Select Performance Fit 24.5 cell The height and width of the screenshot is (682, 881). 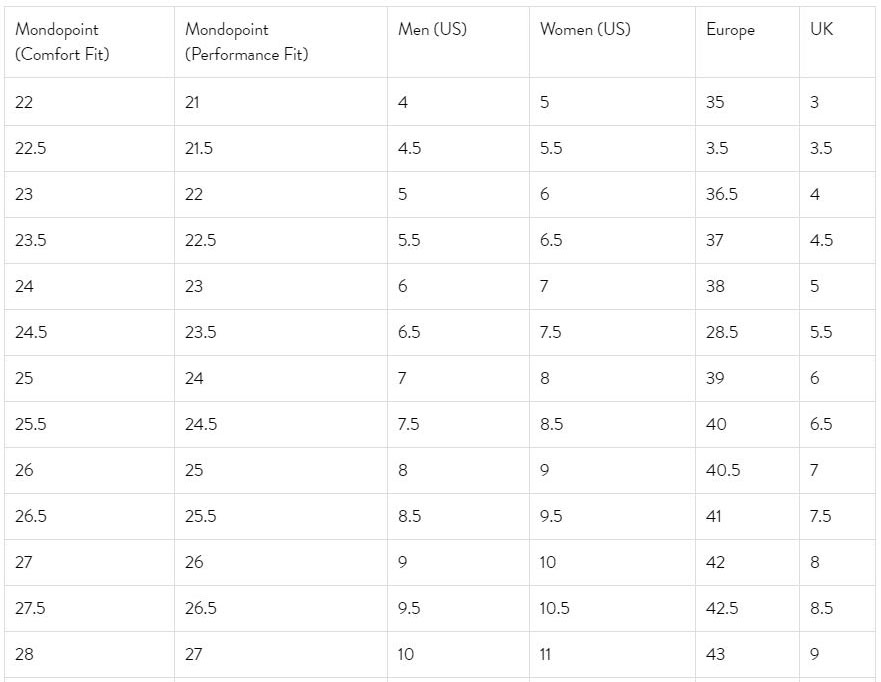[x=200, y=425]
